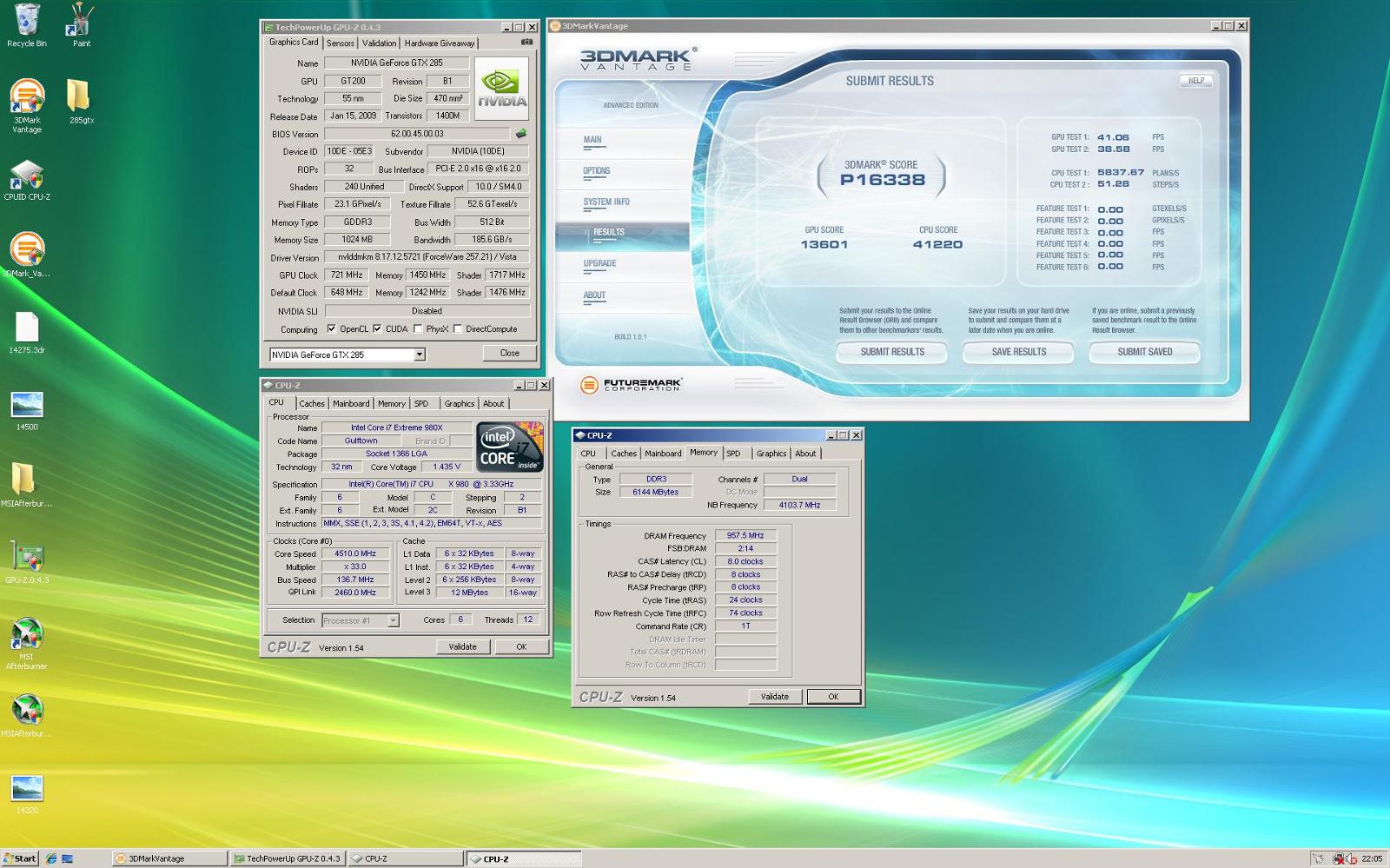Open Mainboard tab in CPU-Z CPU window

click(351, 403)
